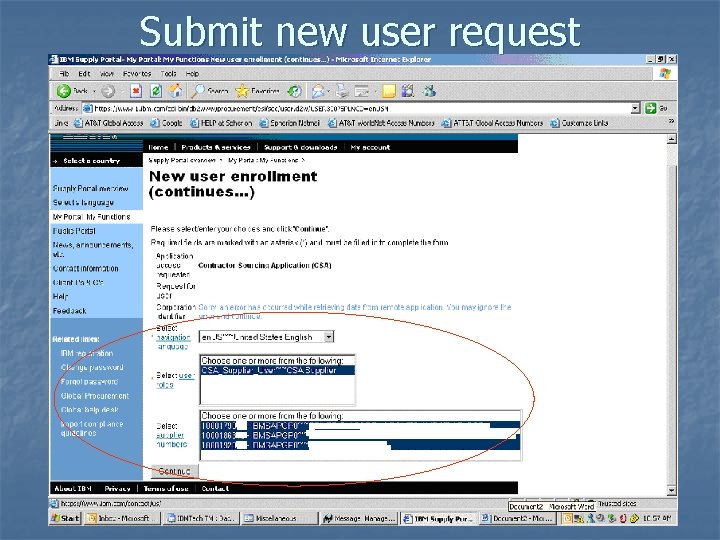This screenshot has height=540, width=720.
Task: Open Feedback sidebar link
Action: click(69, 311)
